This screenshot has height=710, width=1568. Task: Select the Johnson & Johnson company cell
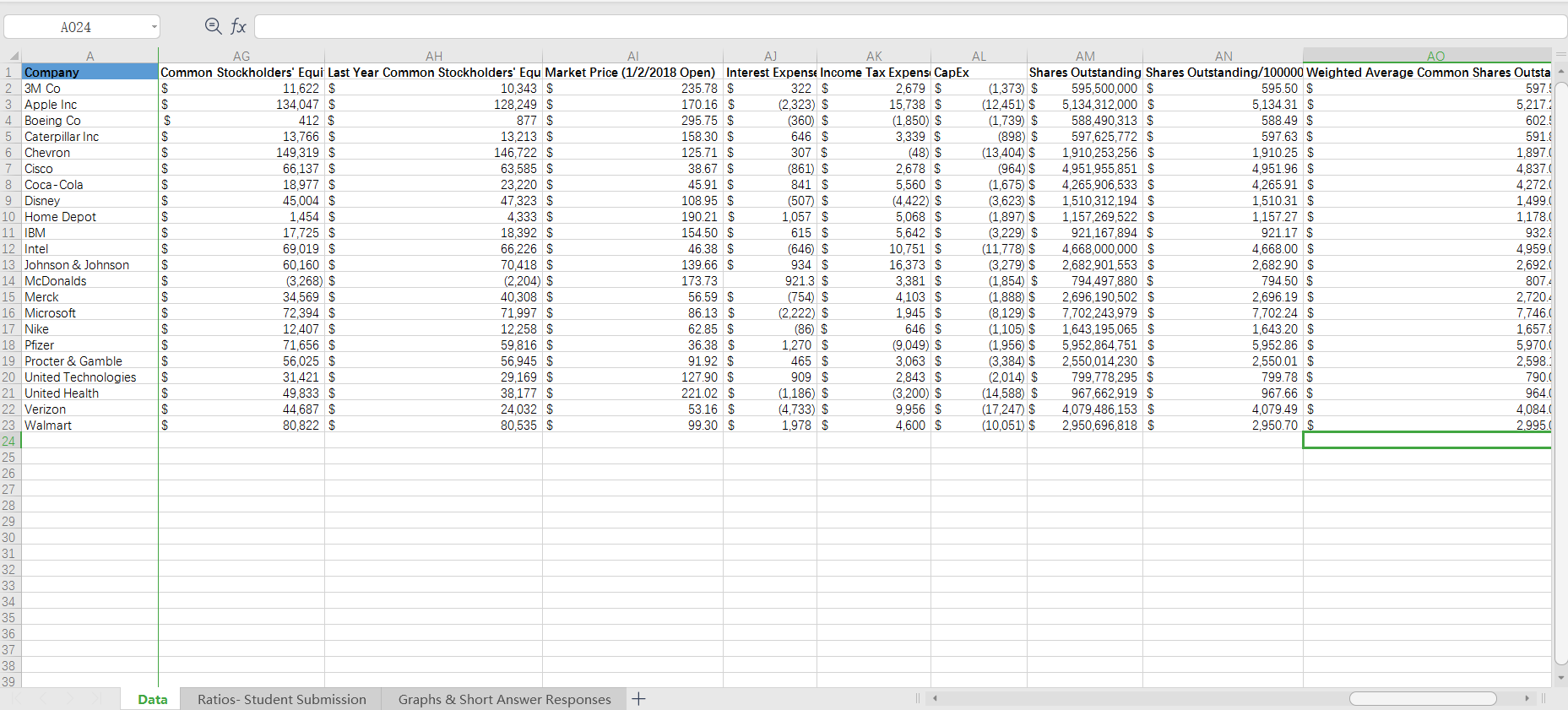(x=90, y=265)
